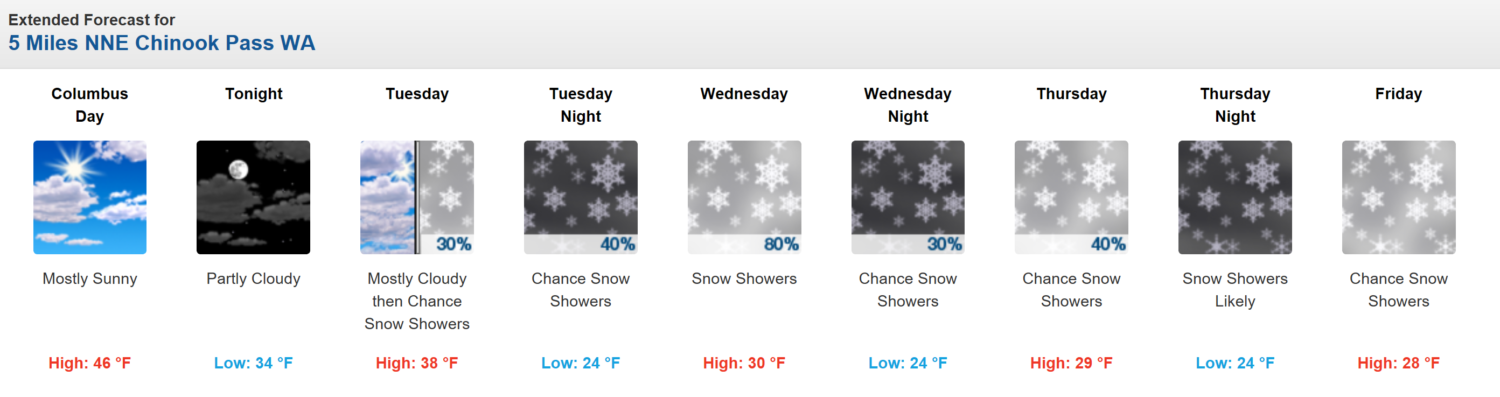Click the Mostly Sunny description text
1500x397 pixels.
(x=90, y=279)
